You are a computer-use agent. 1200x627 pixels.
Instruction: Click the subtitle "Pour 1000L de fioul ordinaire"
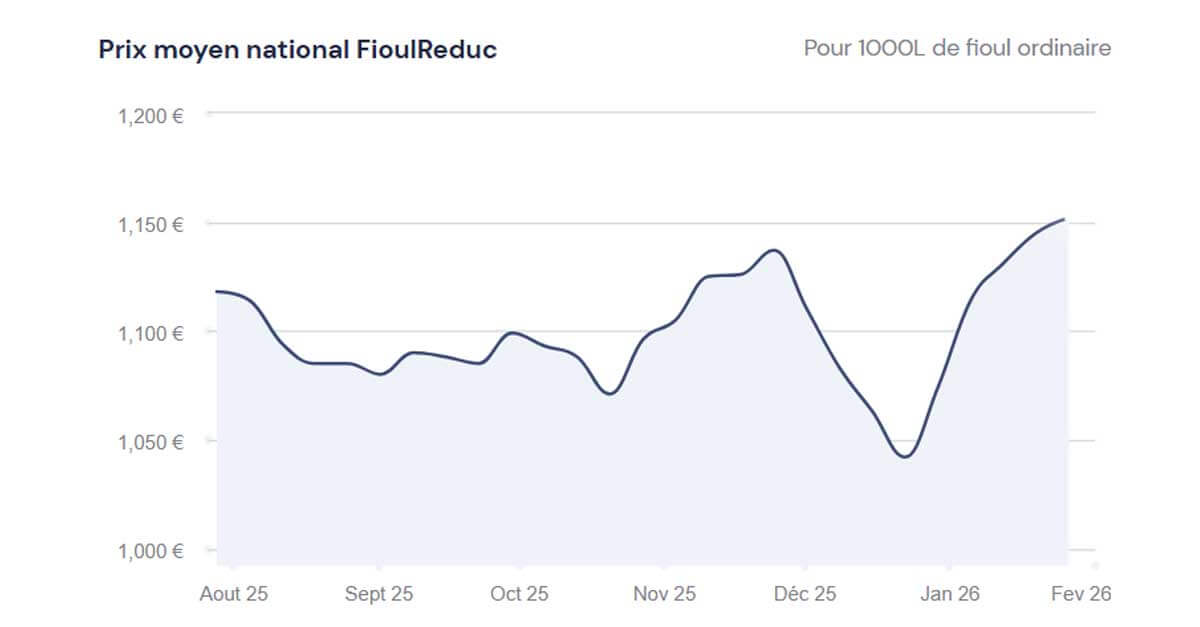[x=957, y=48]
